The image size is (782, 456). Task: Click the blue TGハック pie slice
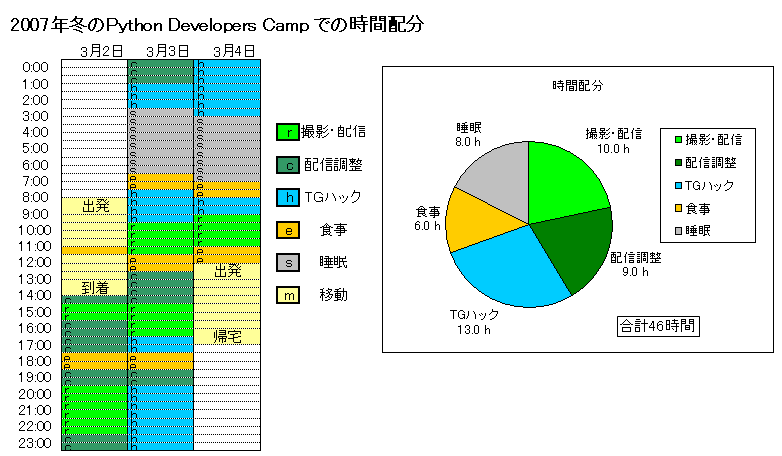tap(514, 269)
